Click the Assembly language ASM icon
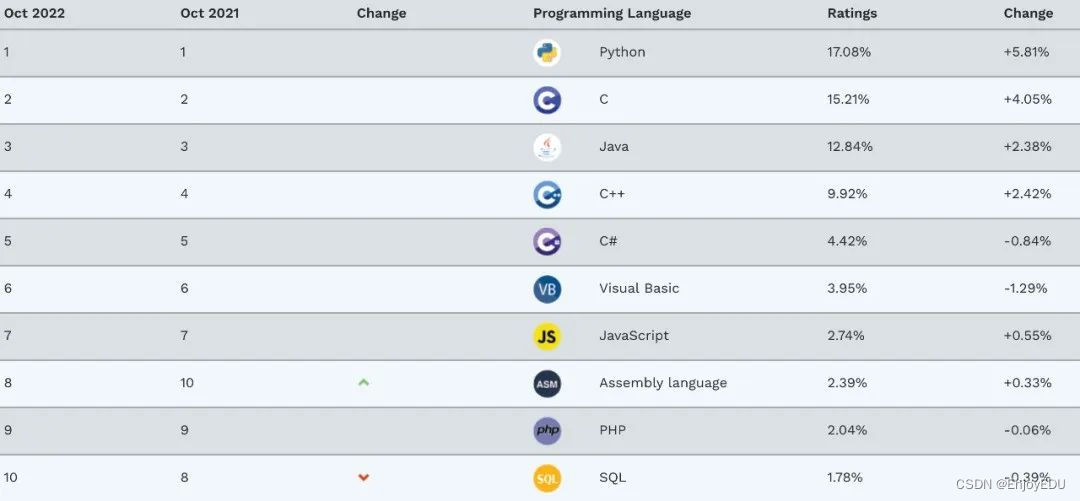 coord(547,383)
